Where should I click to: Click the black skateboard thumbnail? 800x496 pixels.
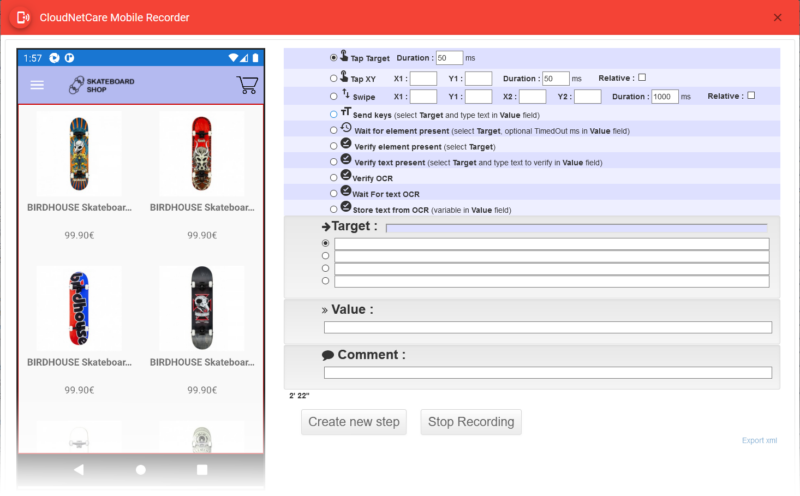[202, 308]
